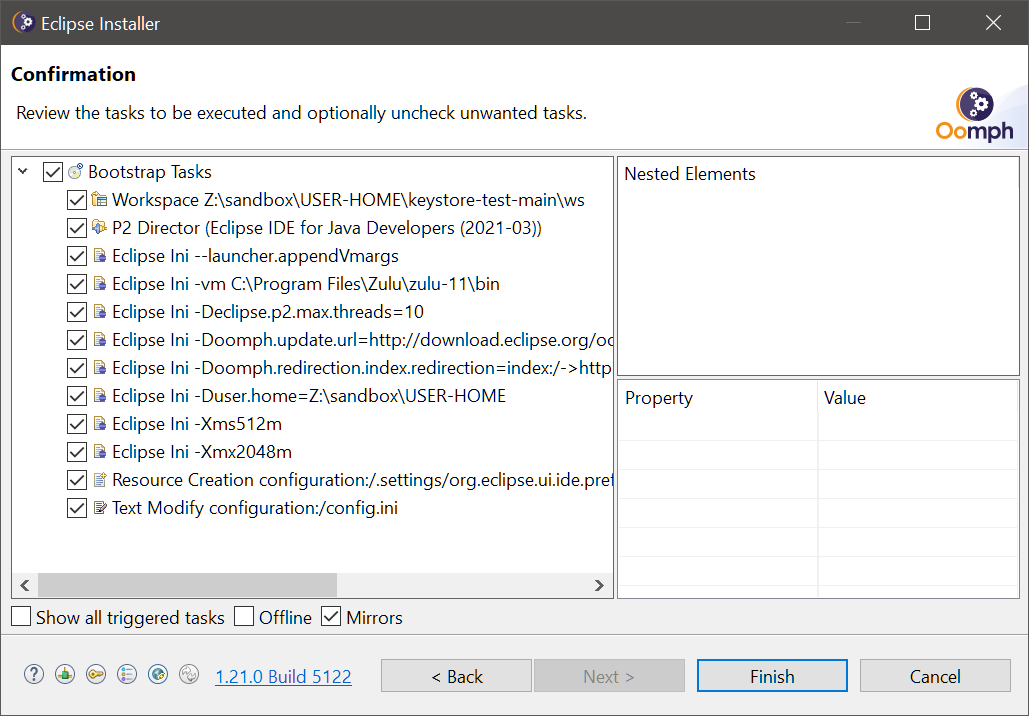Image resolution: width=1029 pixels, height=716 pixels.
Task: Click the horizontal scrollbar right arrow
Action: pos(599,585)
